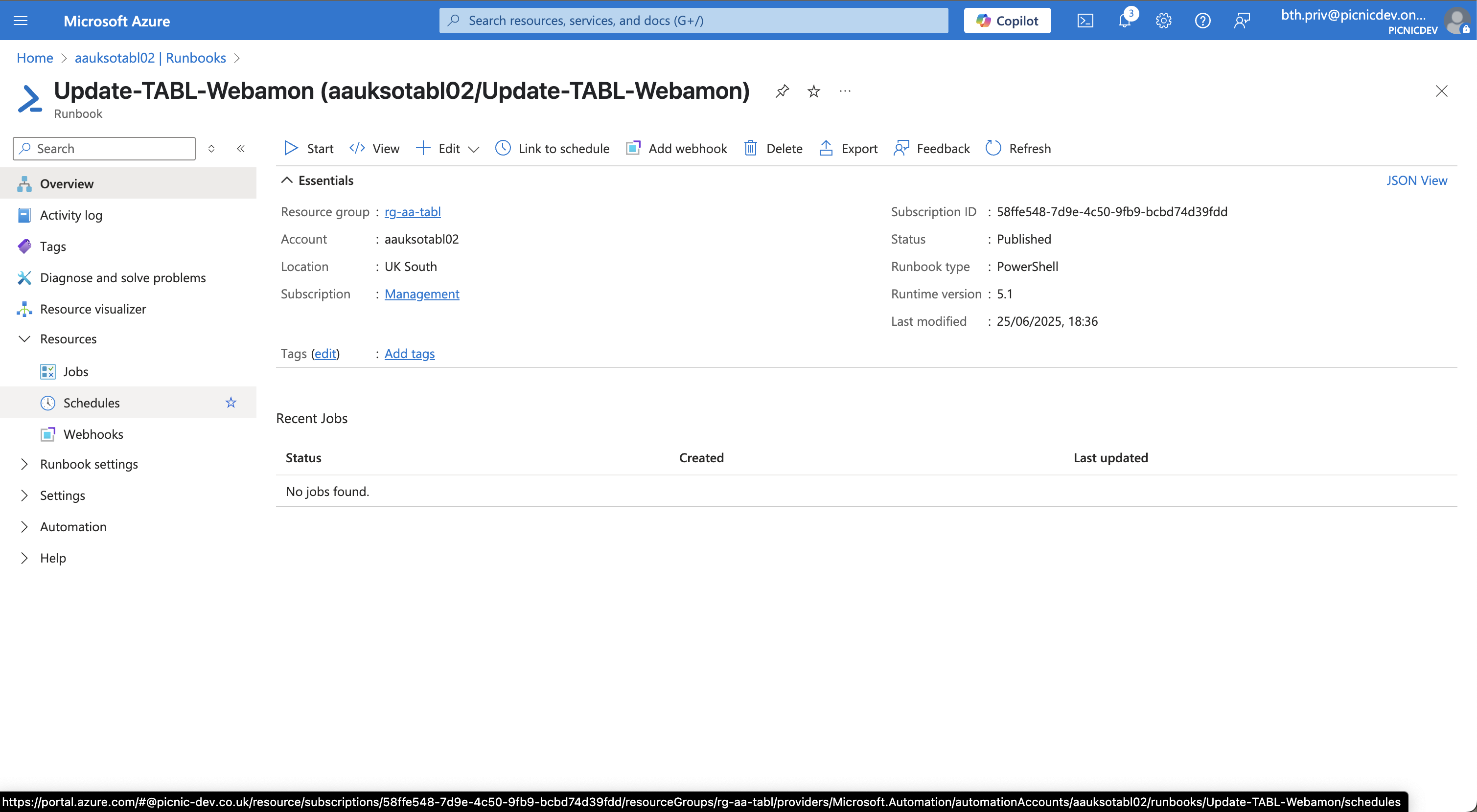Screen dimensions: 1477x812
Task: Open Cloud Shell from top bar
Action: pos(1085,21)
